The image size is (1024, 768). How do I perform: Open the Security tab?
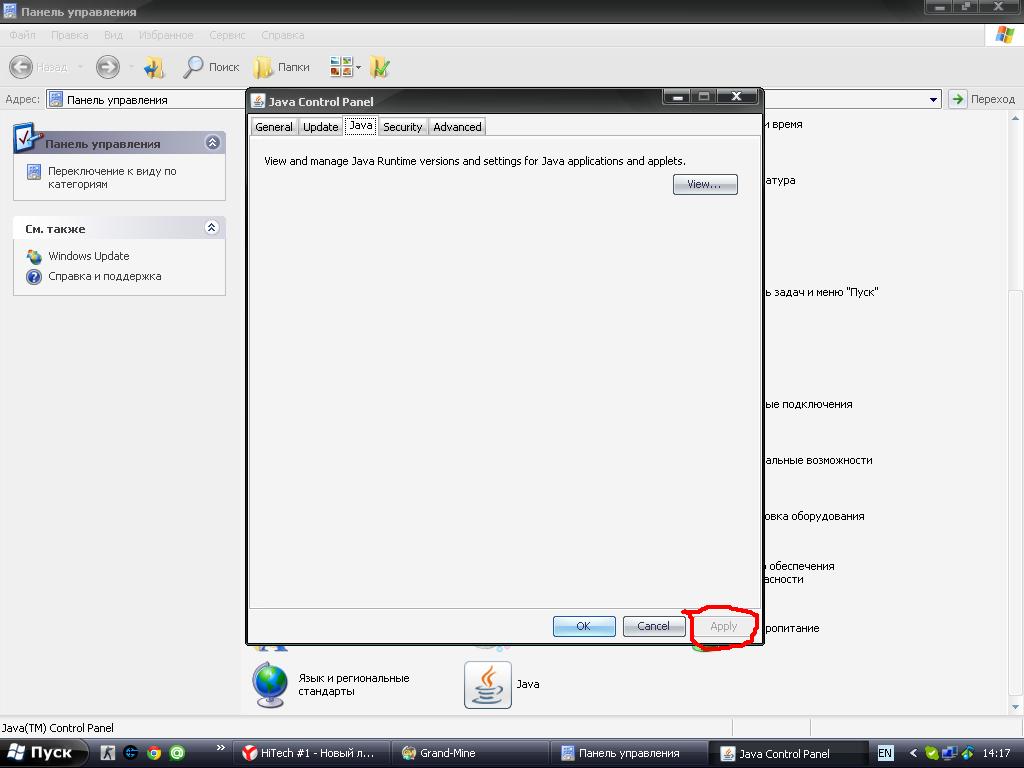(402, 127)
